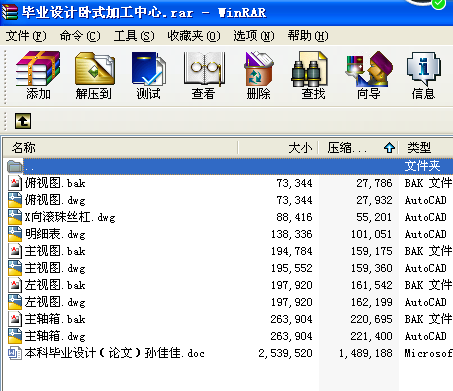Click the icon of X向滚珠丝杠.dwg
Screen dimensions: 453x391
click(x=15, y=217)
